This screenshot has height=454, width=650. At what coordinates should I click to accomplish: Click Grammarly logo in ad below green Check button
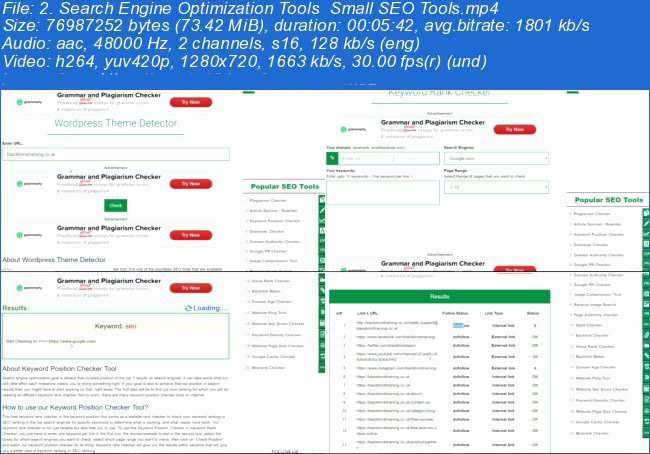(x=29, y=235)
